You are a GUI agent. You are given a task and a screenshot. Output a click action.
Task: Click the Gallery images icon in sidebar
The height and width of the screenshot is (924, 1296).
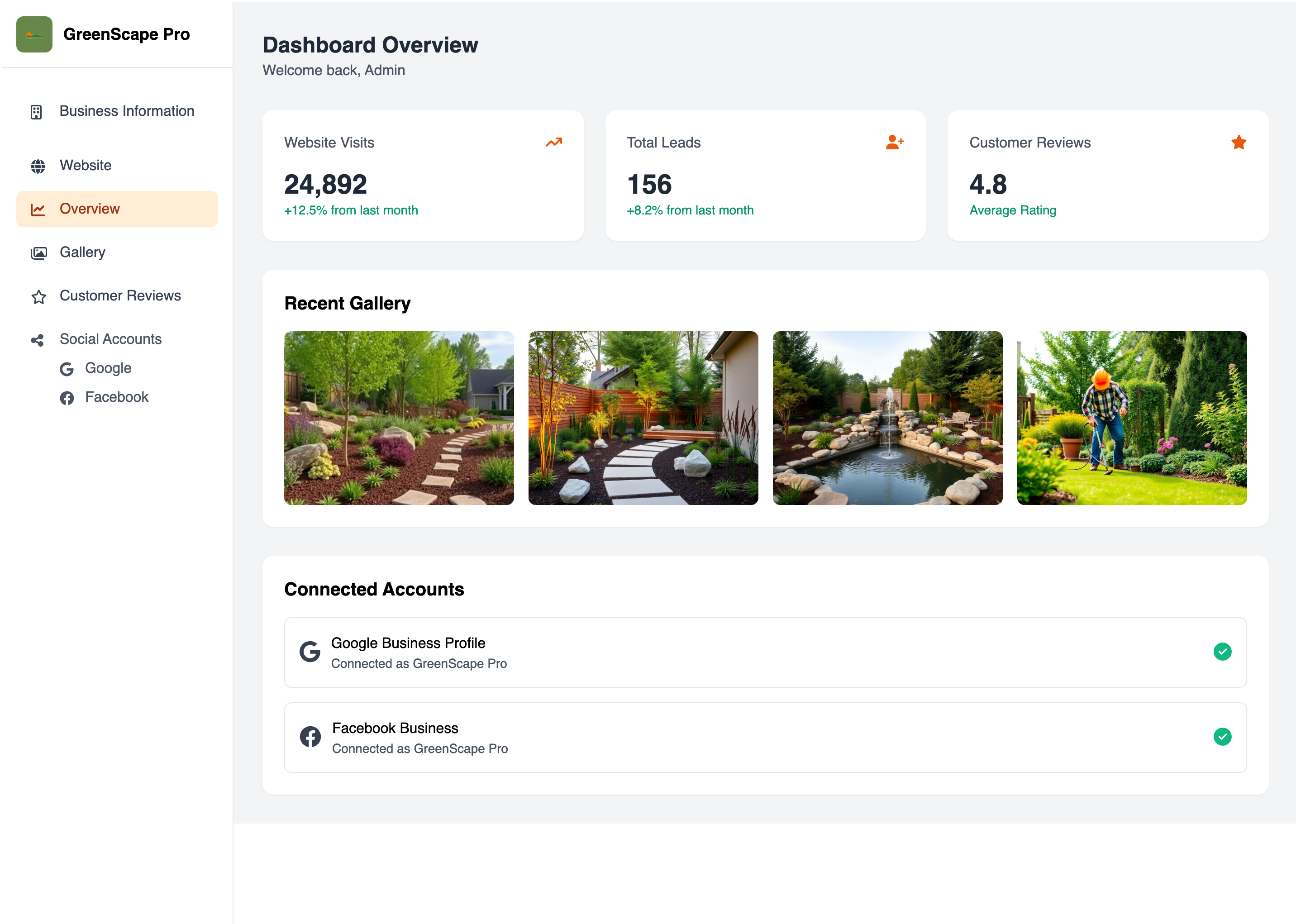(x=38, y=253)
